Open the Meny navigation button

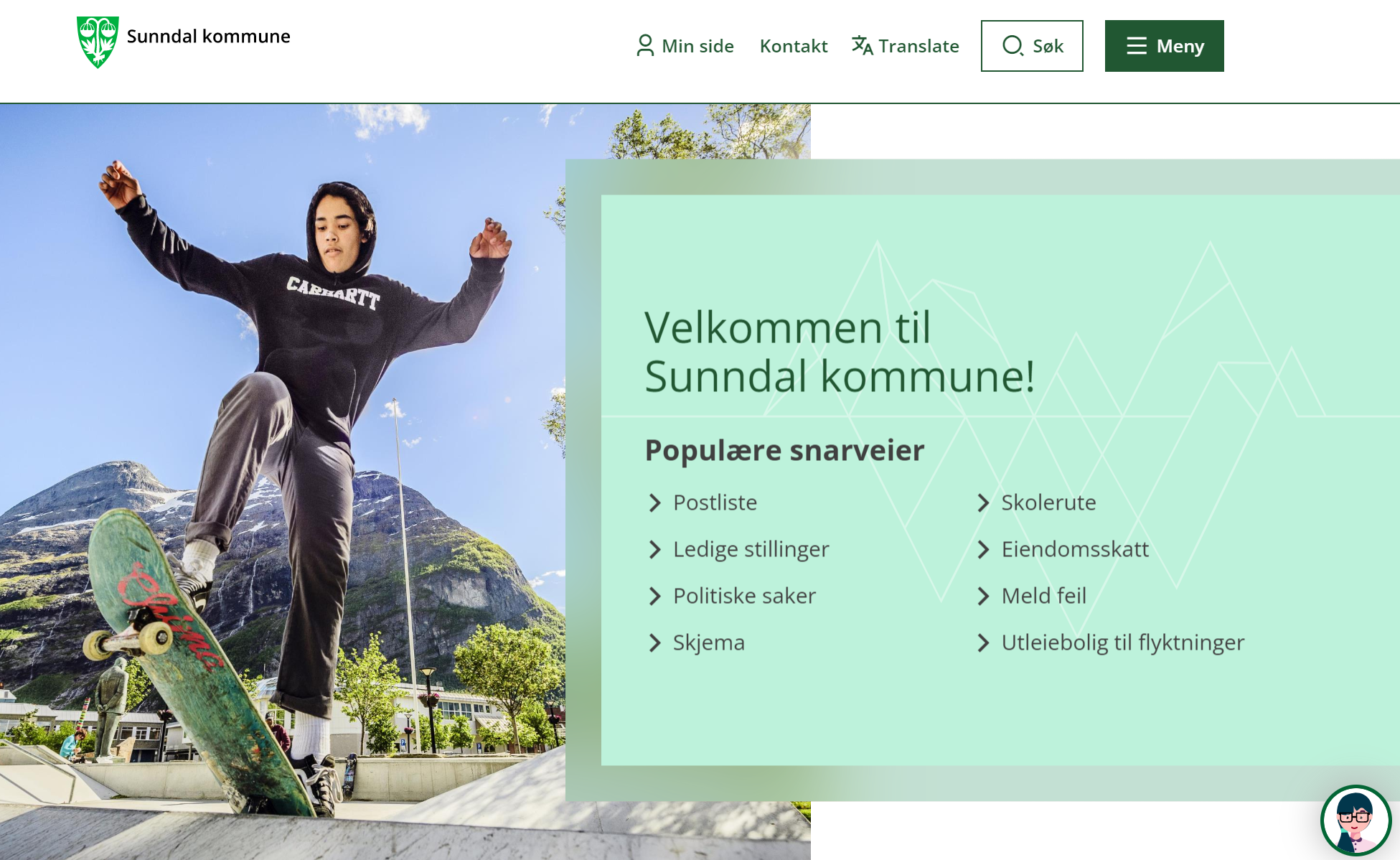[x=1164, y=46]
